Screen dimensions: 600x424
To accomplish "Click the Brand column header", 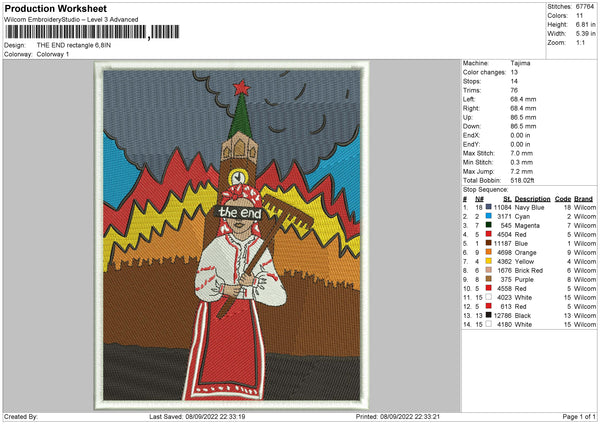I will click(x=585, y=197).
